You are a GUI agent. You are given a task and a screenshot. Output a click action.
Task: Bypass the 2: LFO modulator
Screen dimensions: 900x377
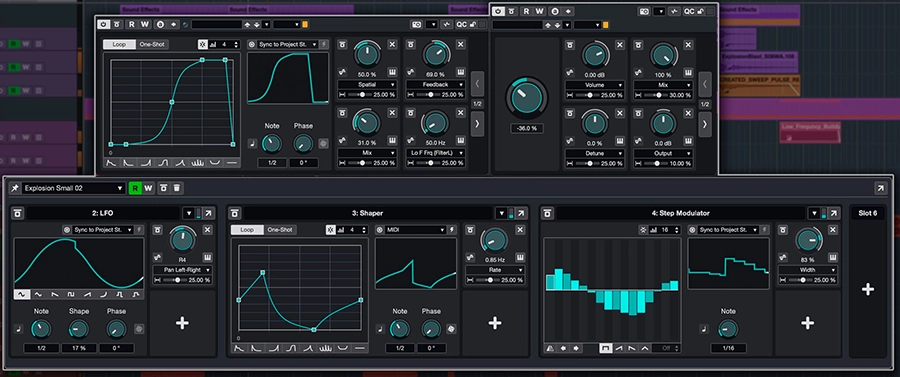[18, 213]
